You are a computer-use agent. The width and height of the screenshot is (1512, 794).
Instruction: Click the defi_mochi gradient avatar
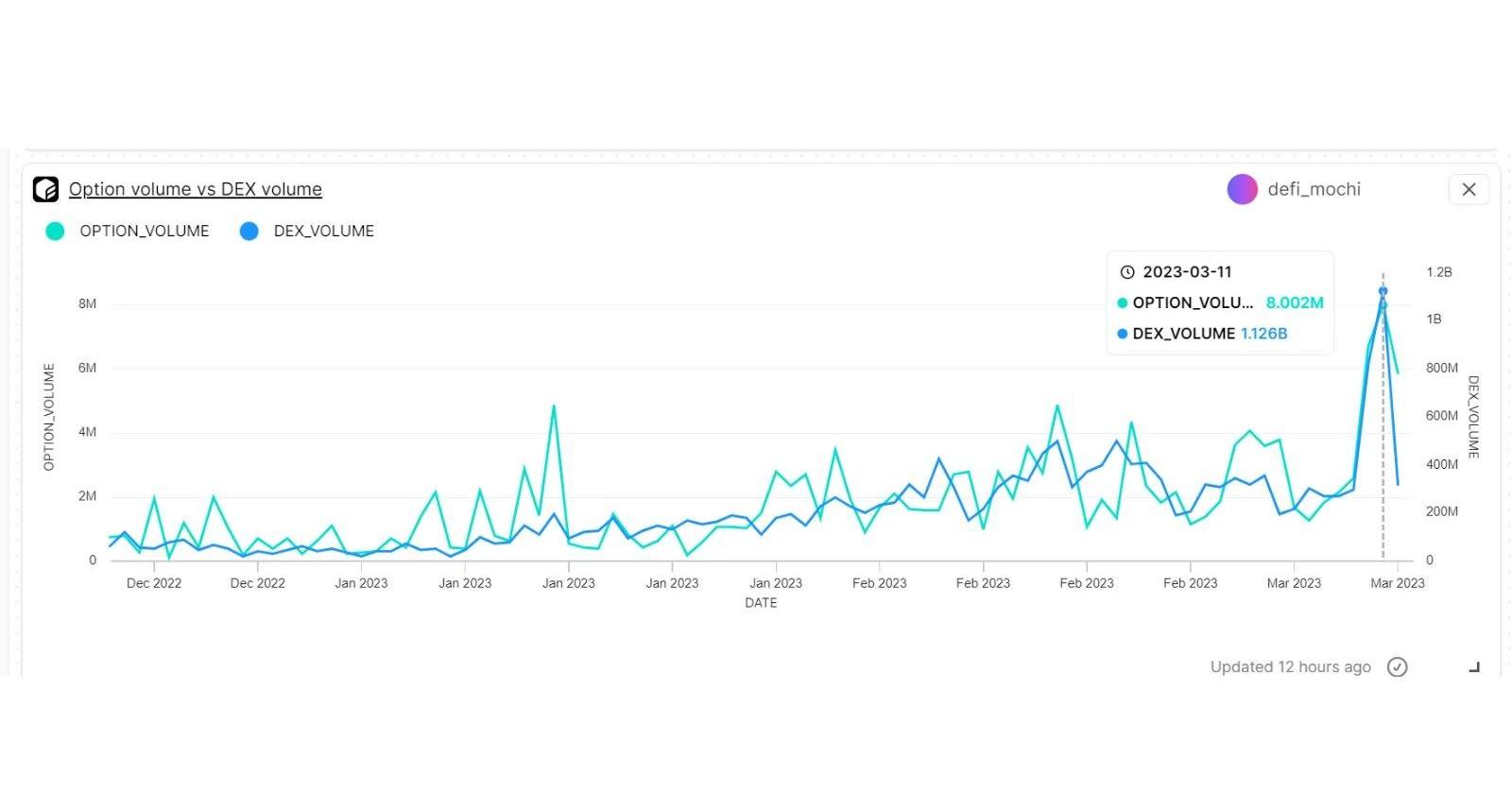[x=1242, y=189]
